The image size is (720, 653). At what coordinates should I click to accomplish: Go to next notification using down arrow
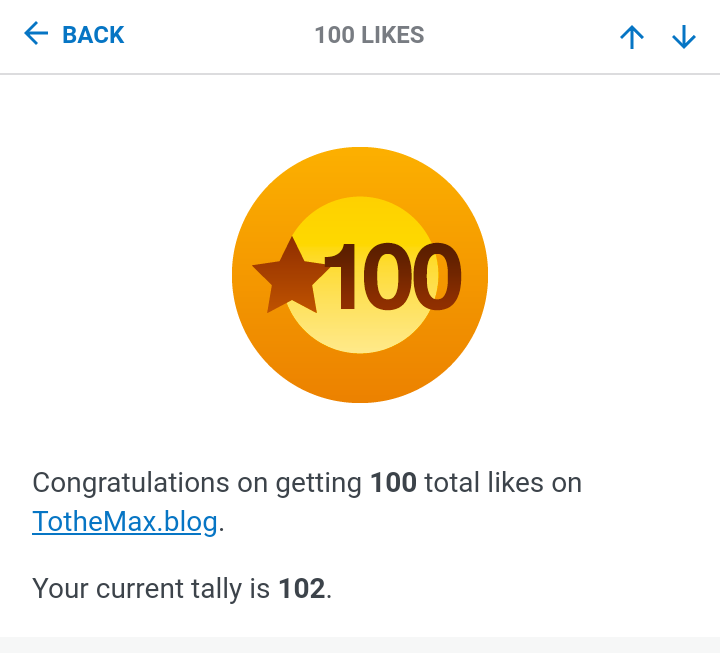(x=684, y=37)
